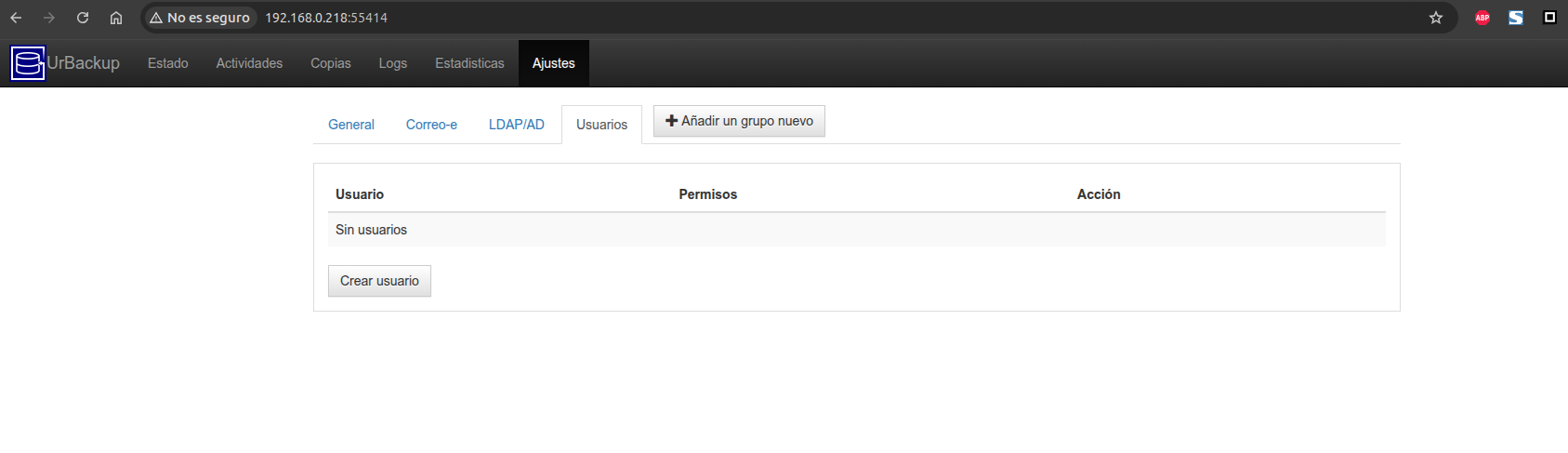Go to Copias section
This screenshot has height=453, width=1568.
[x=331, y=63]
